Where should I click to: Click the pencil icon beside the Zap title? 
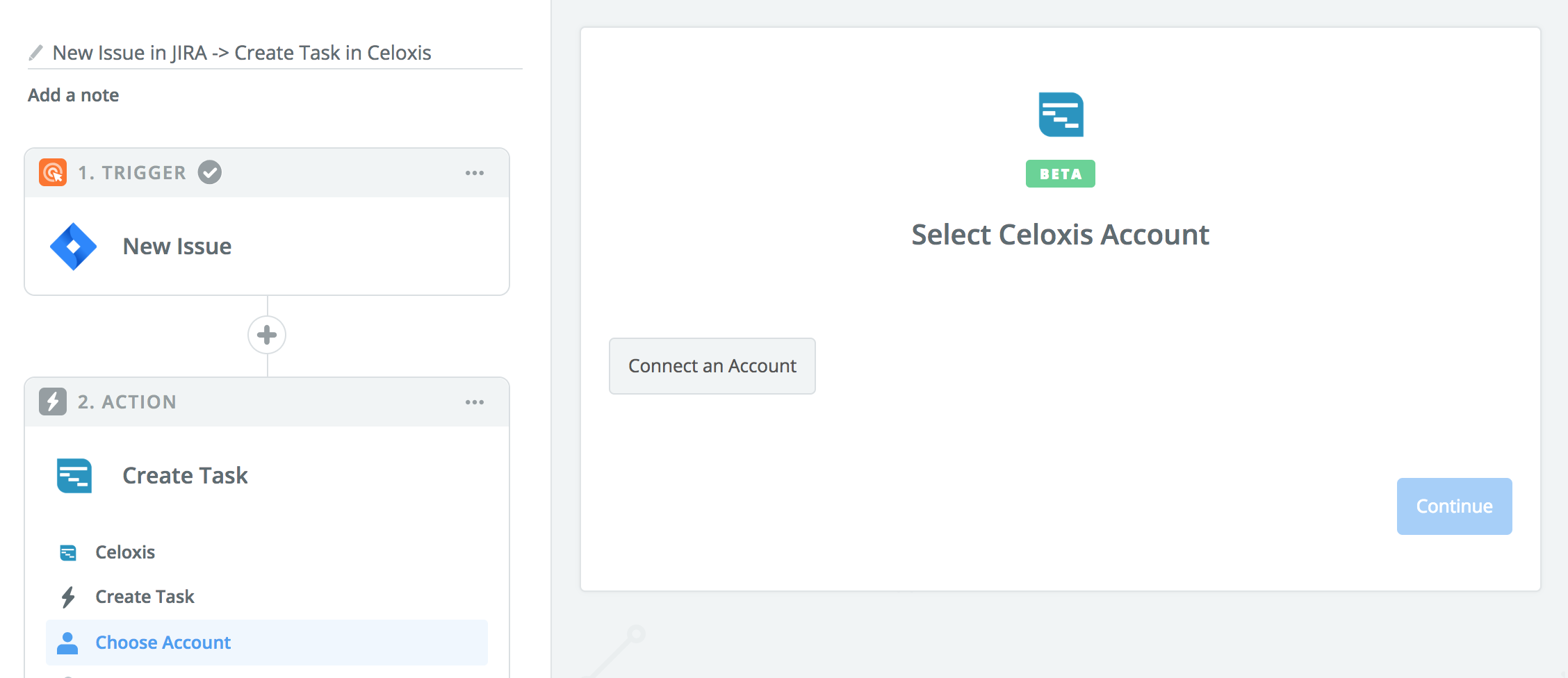coord(35,53)
